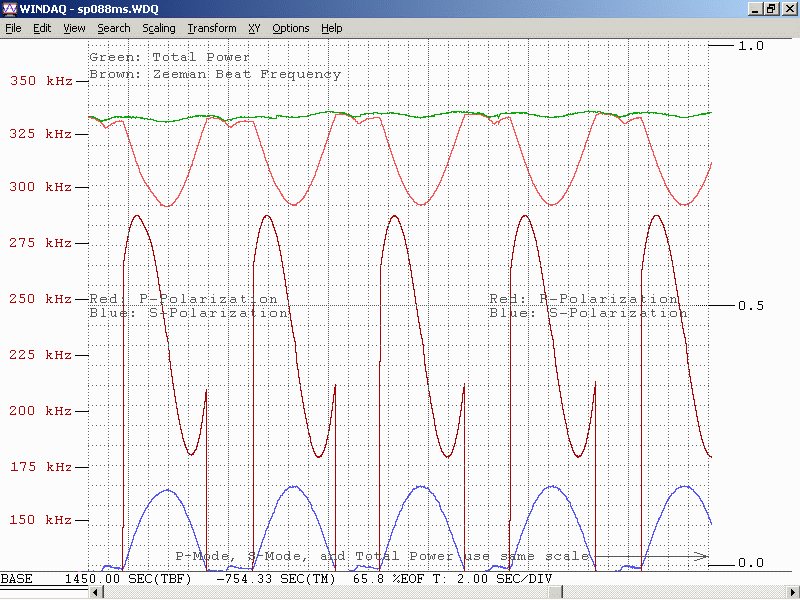This screenshot has height=600, width=800.
Task: Open the Transform menu
Action: pyautogui.click(x=212, y=28)
